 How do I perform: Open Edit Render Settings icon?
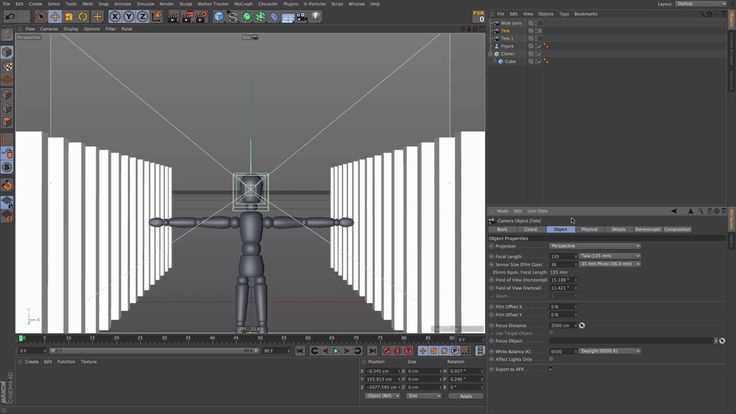[x=201, y=17]
